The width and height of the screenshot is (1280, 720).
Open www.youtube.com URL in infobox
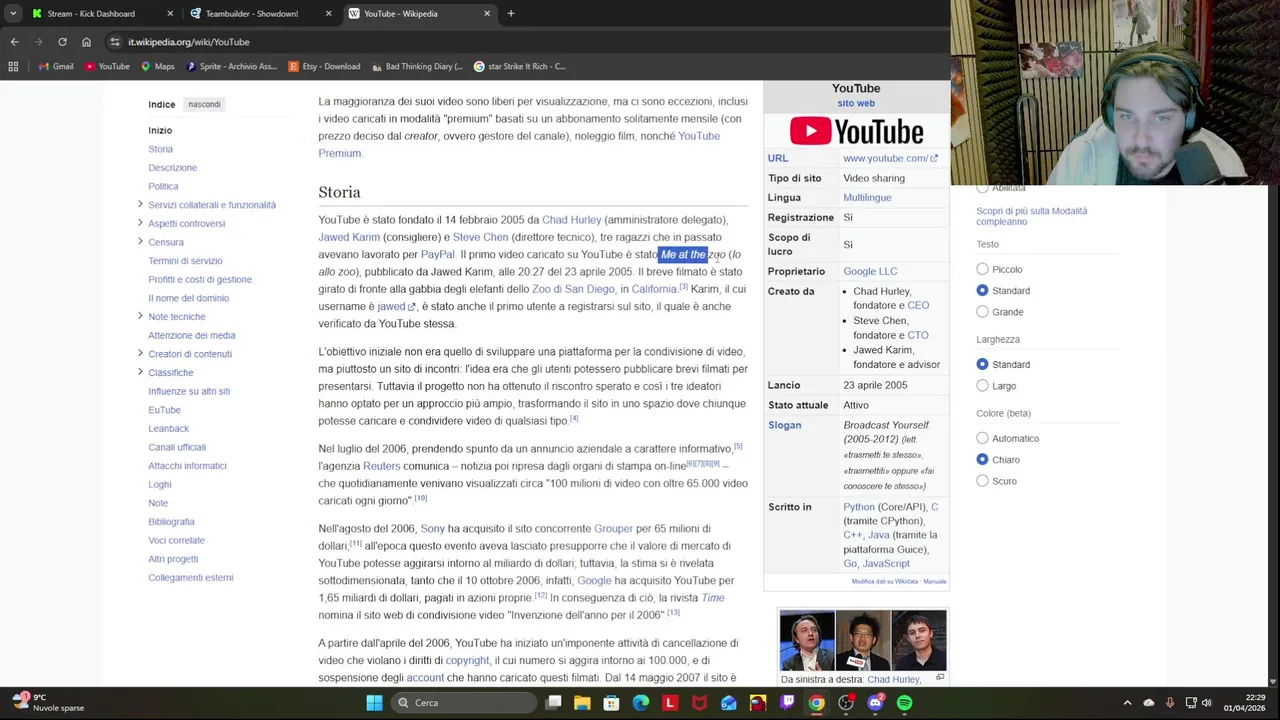tap(890, 158)
